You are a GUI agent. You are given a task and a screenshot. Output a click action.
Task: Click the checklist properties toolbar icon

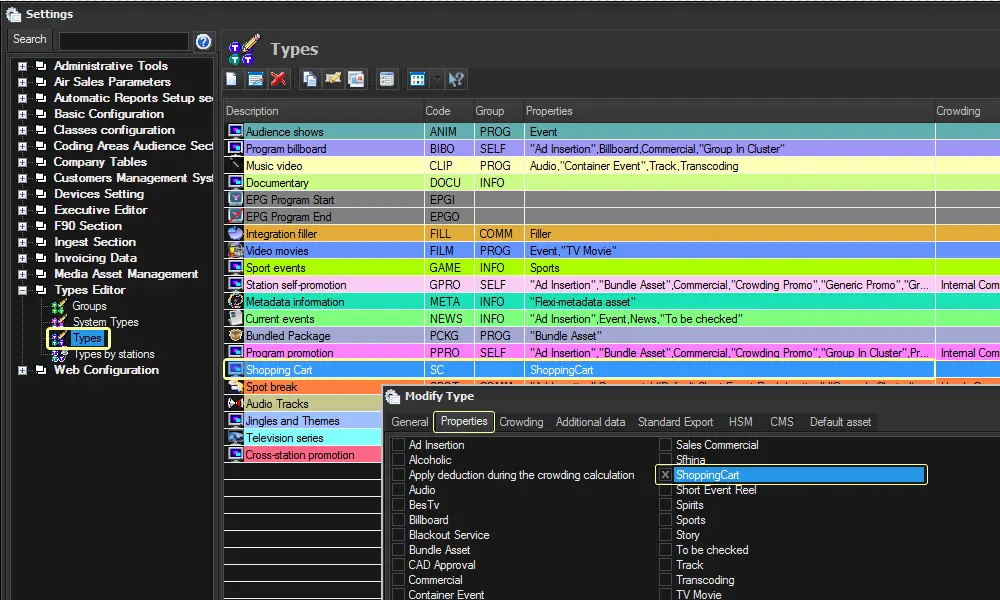(387, 79)
